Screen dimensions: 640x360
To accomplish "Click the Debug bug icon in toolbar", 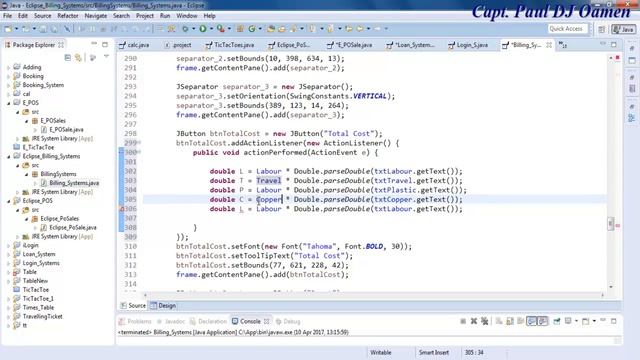I will point(185,29).
